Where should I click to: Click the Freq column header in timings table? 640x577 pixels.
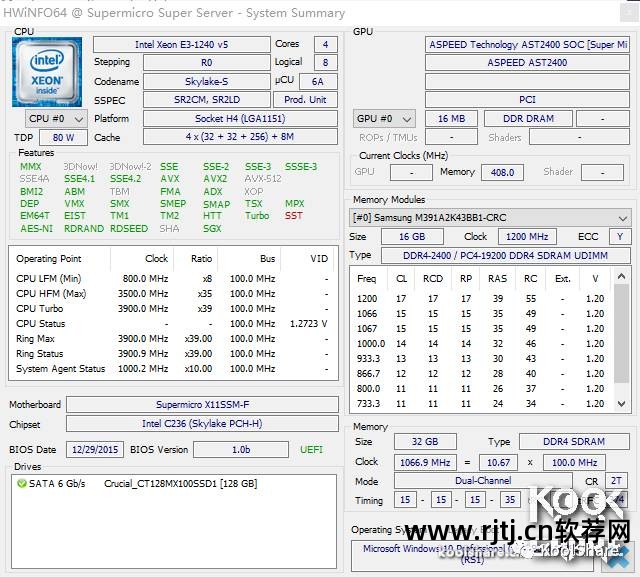coord(367,279)
